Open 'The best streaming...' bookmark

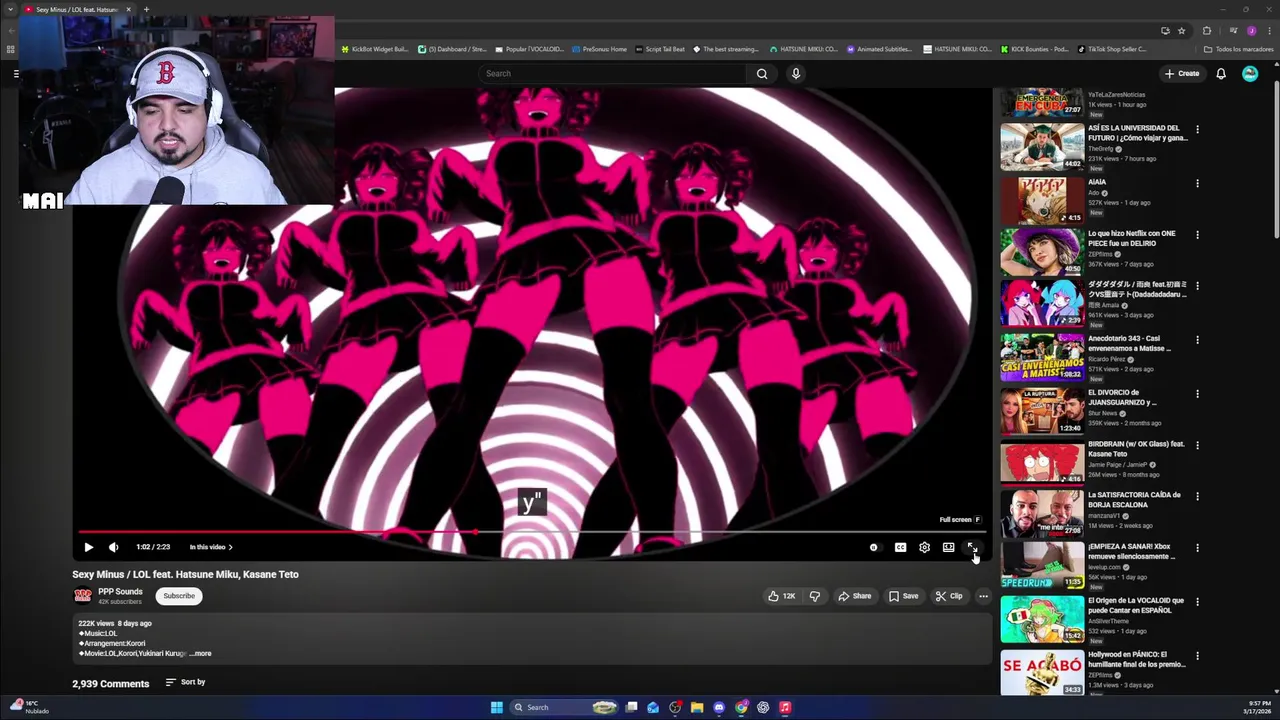[x=726, y=49]
